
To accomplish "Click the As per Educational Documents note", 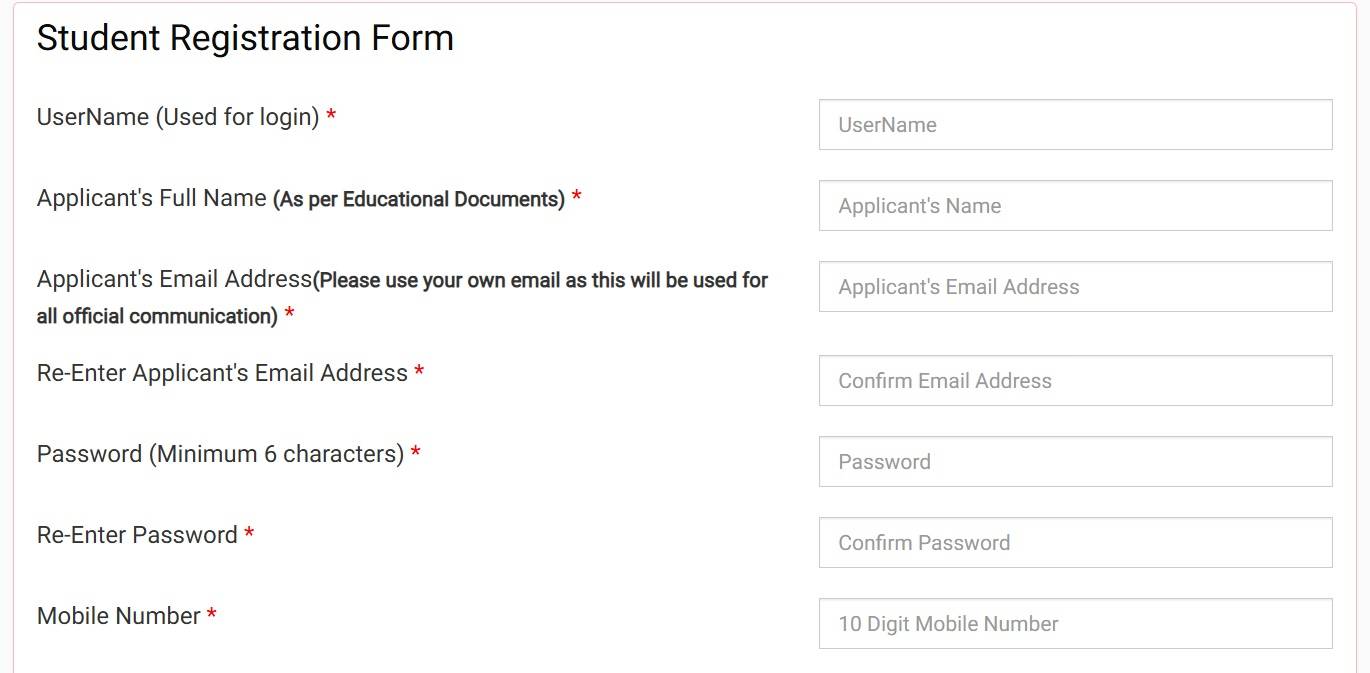I will click(x=418, y=199).
